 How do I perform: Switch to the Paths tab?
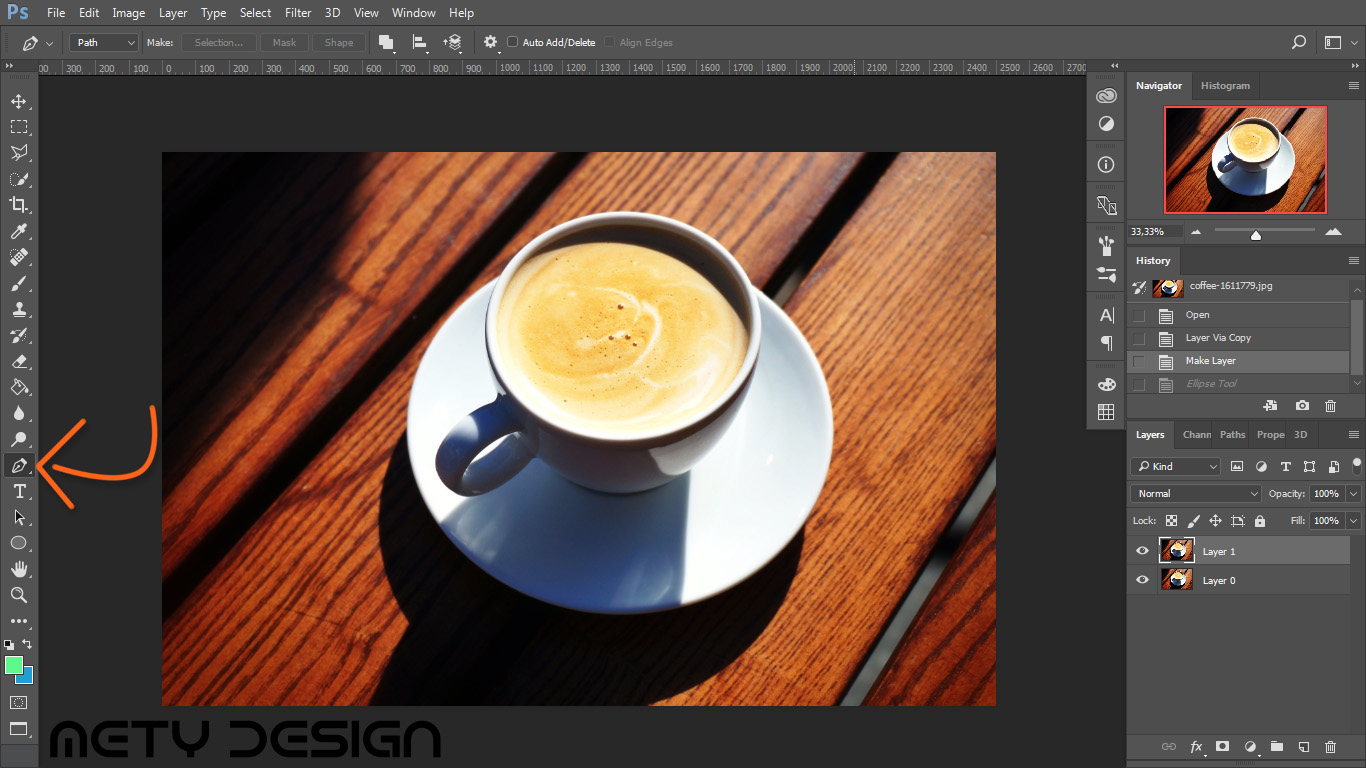[x=1233, y=435]
